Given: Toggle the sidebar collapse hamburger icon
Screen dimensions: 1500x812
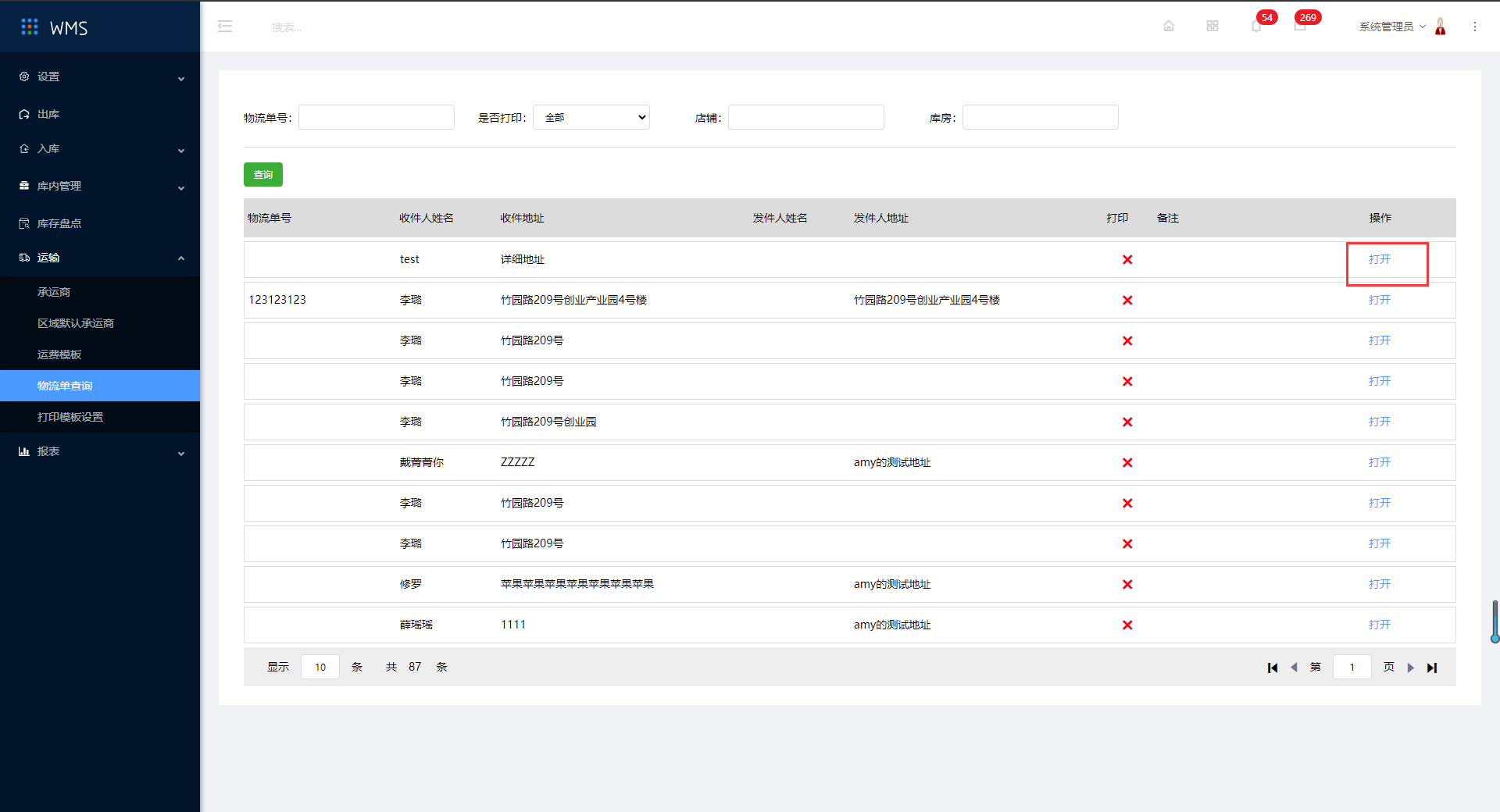Looking at the screenshot, I should 225,27.
